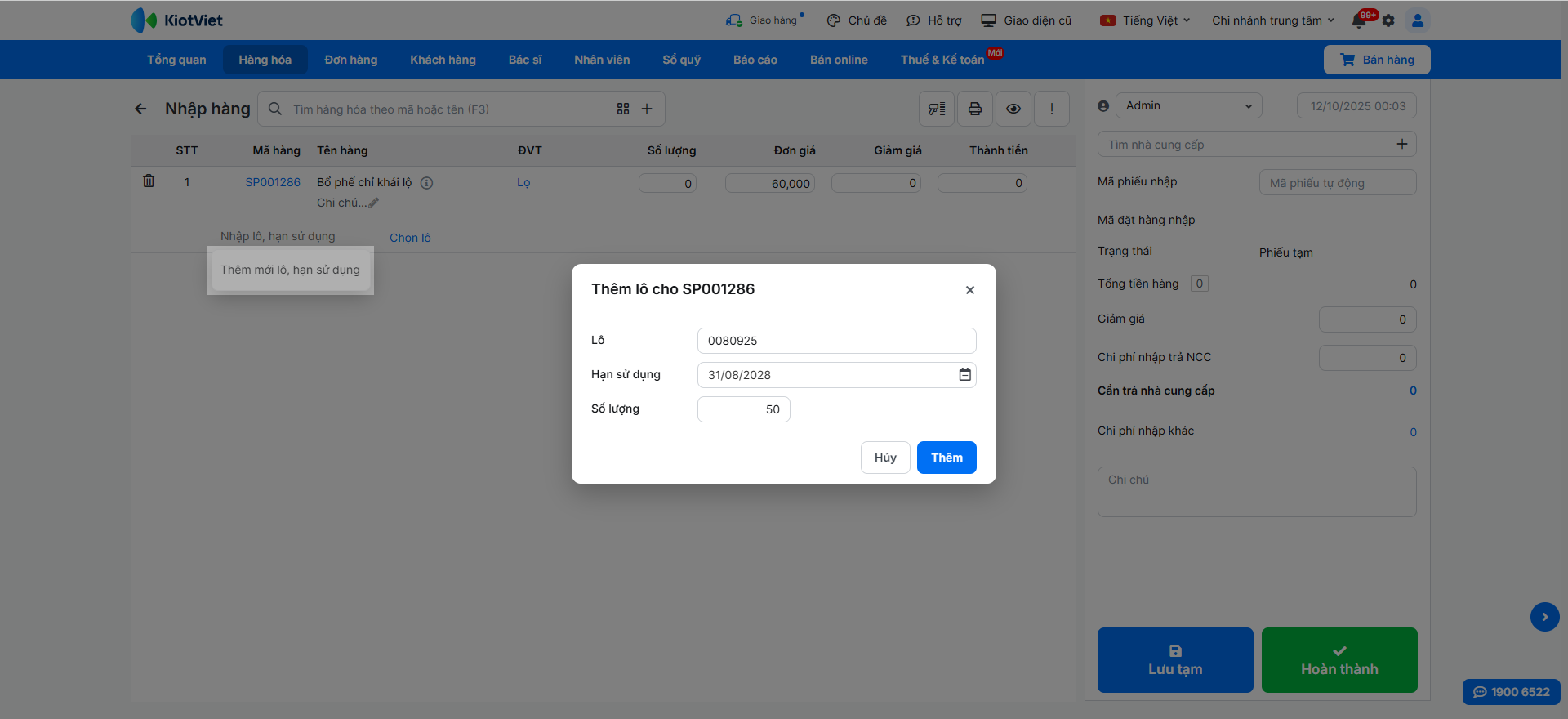Click the dialog Số lượng field
The image size is (1568, 719).
click(x=744, y=409)
